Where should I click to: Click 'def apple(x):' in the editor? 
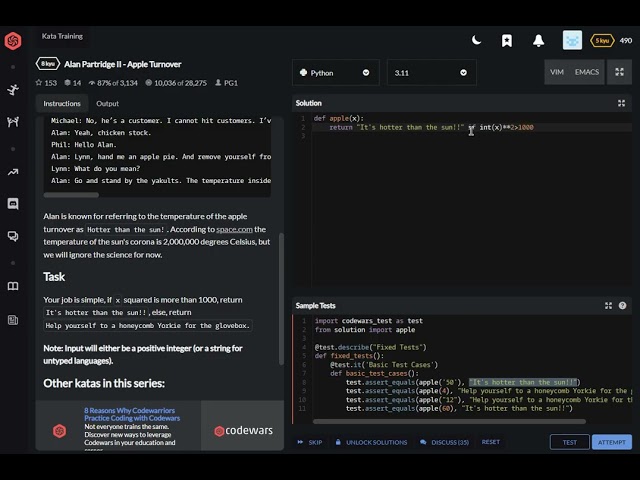tap(338, 118)
